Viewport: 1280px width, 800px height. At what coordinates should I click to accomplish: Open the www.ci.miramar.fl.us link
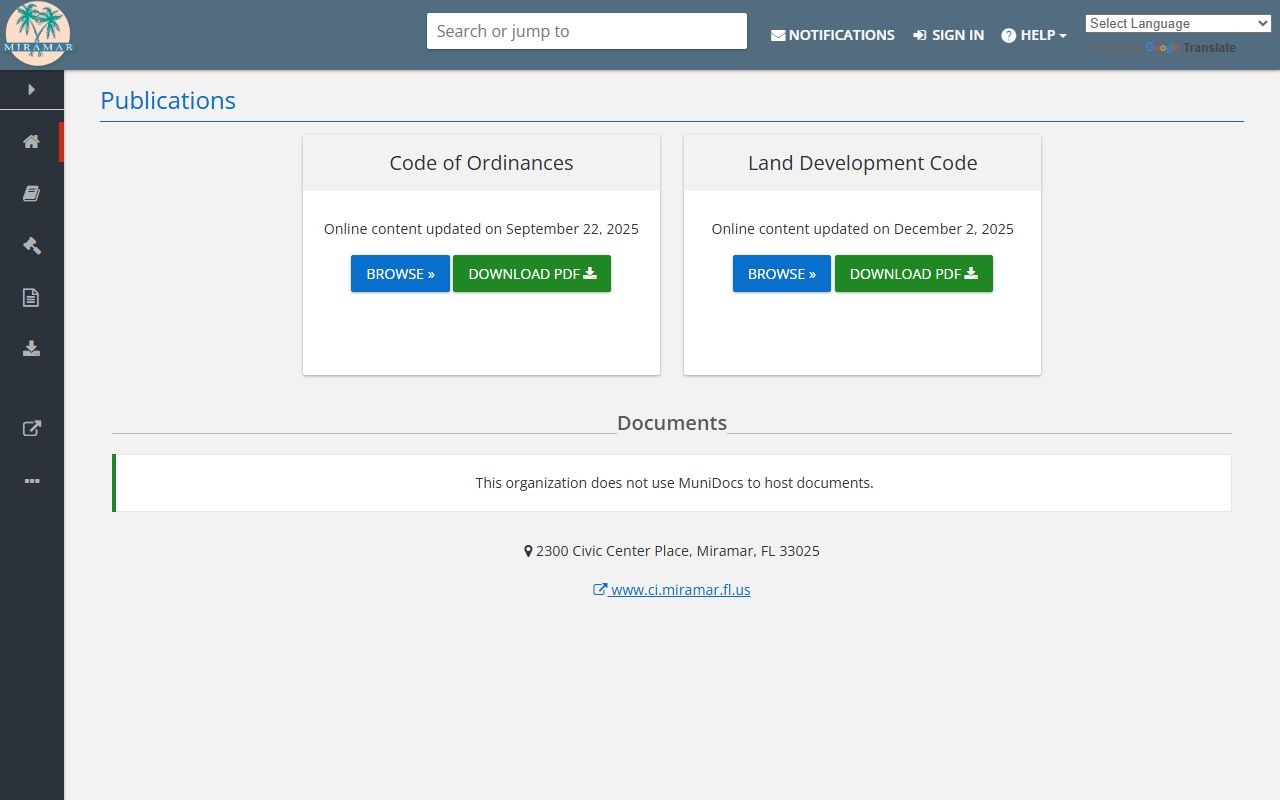point(672,590)
